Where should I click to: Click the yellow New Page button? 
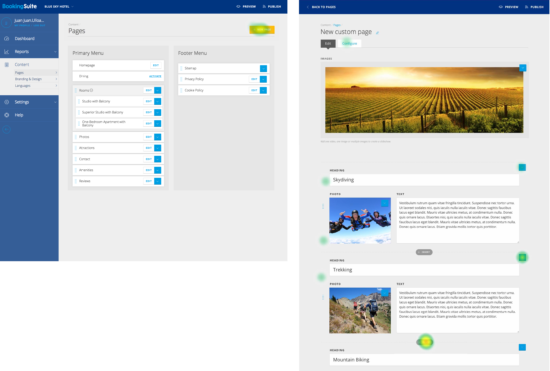point(262,30)
